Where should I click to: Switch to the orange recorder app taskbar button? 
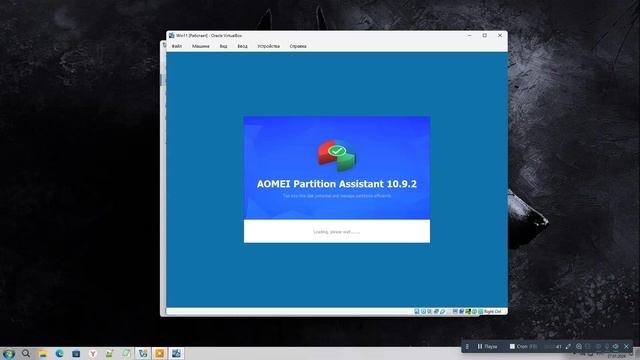(160, 353)
